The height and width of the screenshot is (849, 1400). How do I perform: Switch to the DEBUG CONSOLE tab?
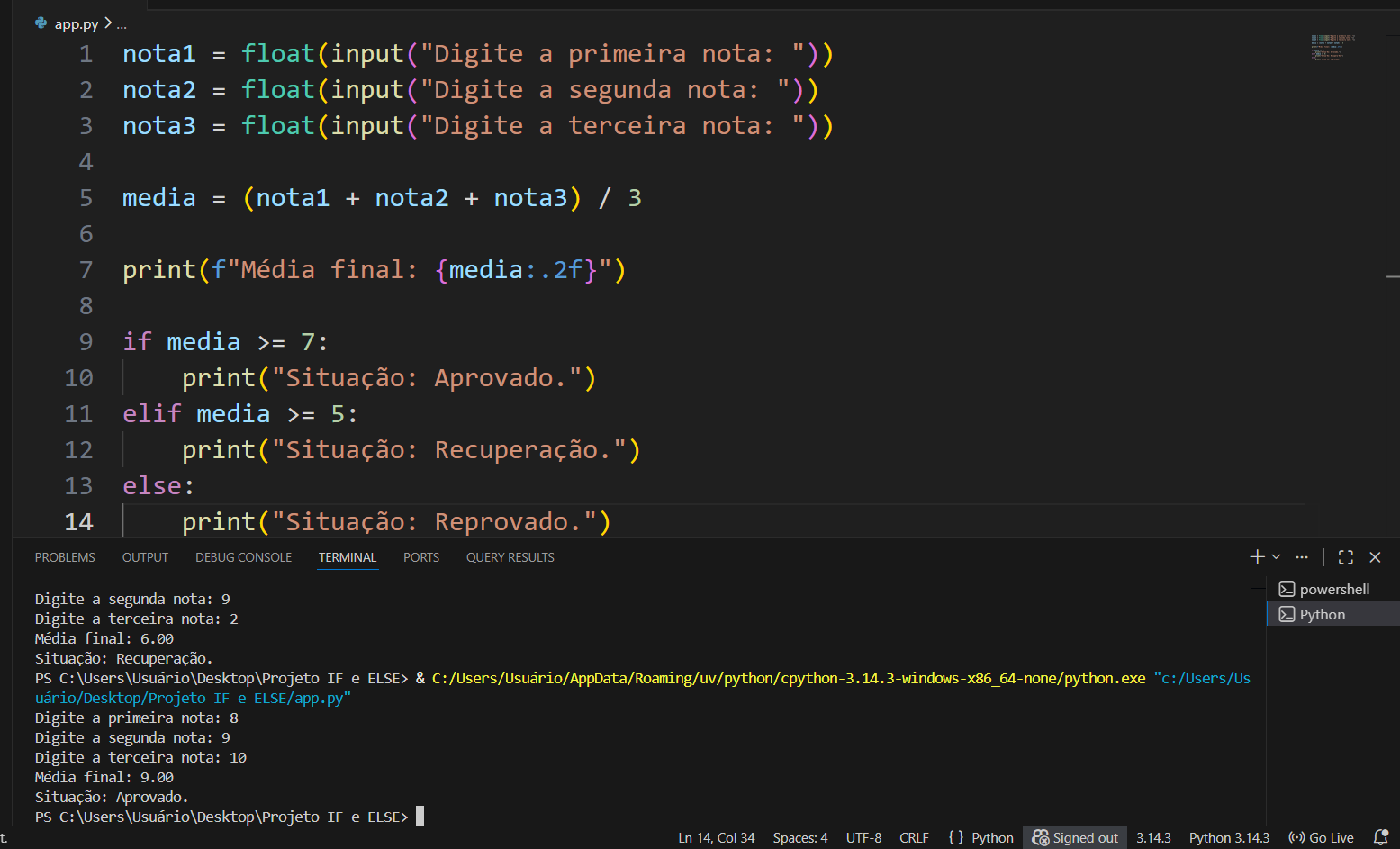coord(243,557)
